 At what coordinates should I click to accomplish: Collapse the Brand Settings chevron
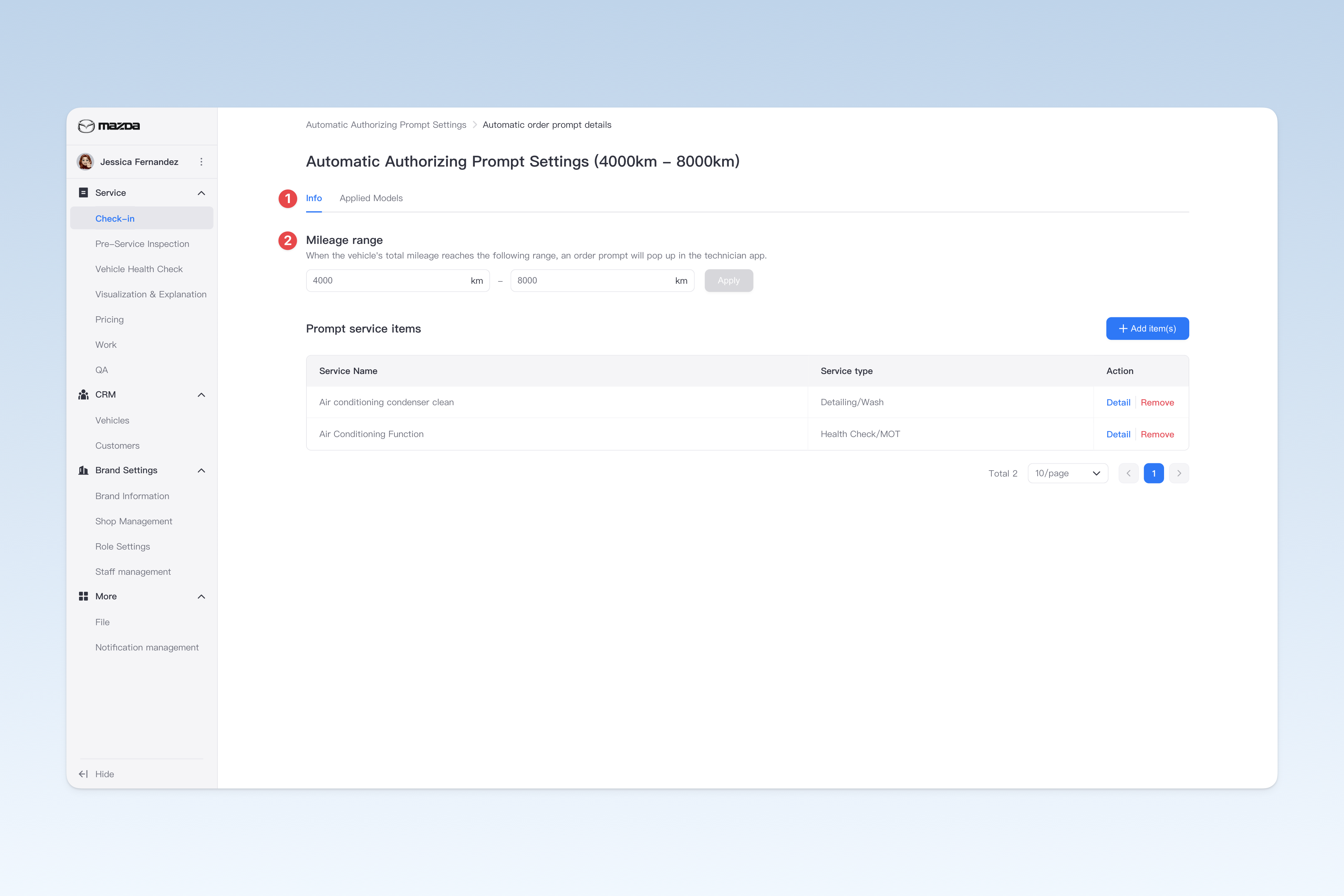coord(201,470)
